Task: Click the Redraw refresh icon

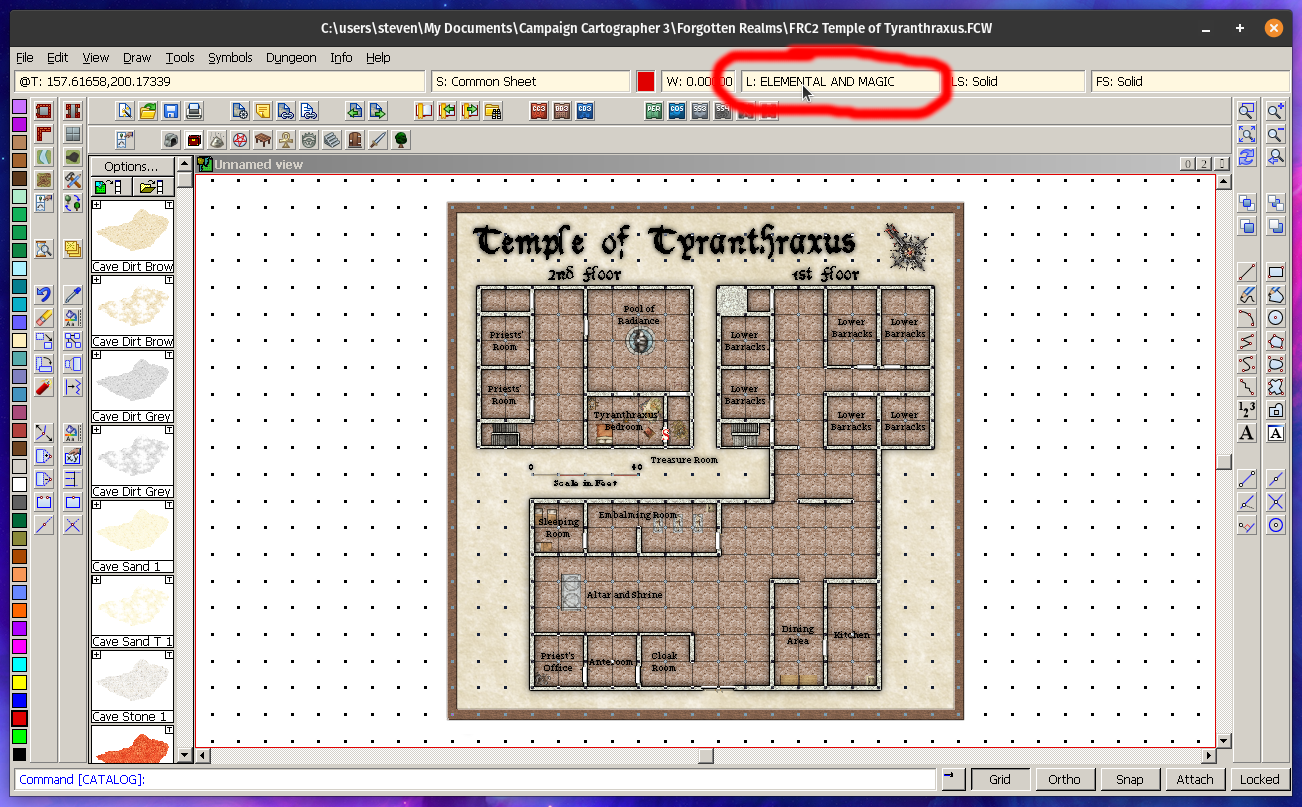Action: click(1247, 157)
